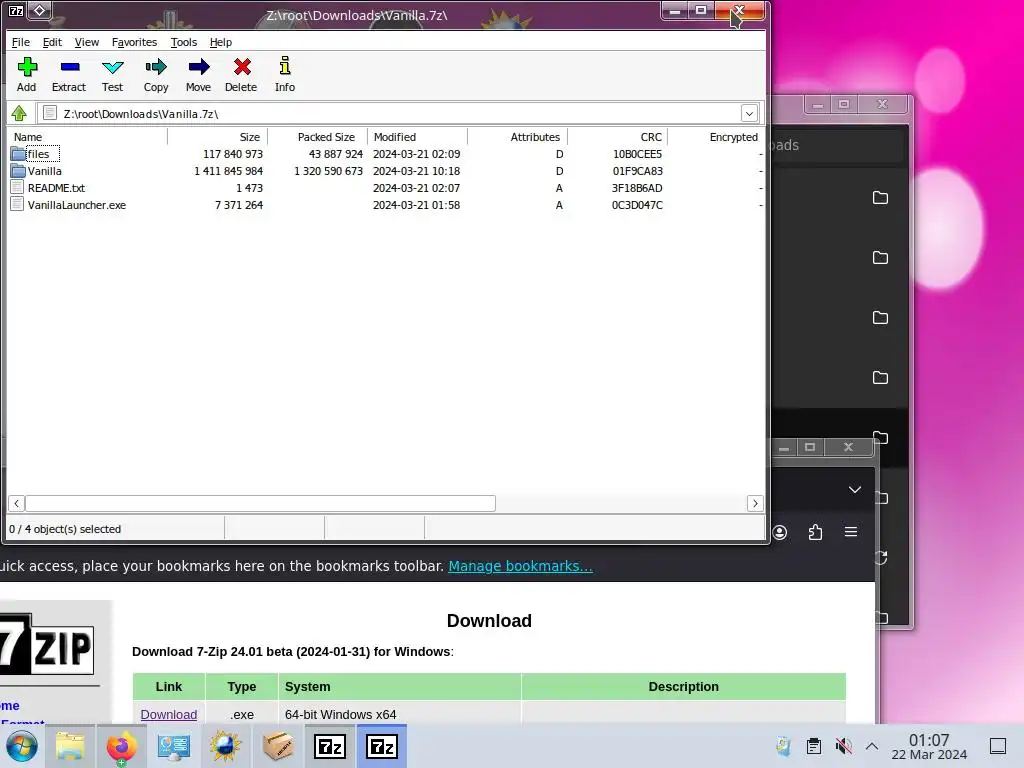Viewport: 1024px width, 768px height.
Task: Open the Edit menu
Action: point(52,42)
